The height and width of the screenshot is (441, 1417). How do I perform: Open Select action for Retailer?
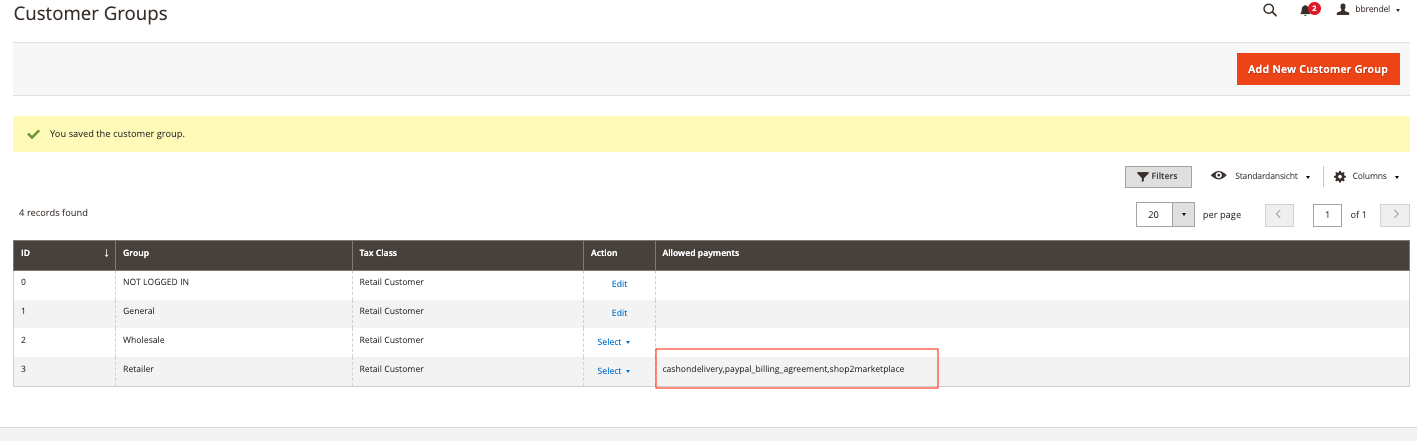614,371
